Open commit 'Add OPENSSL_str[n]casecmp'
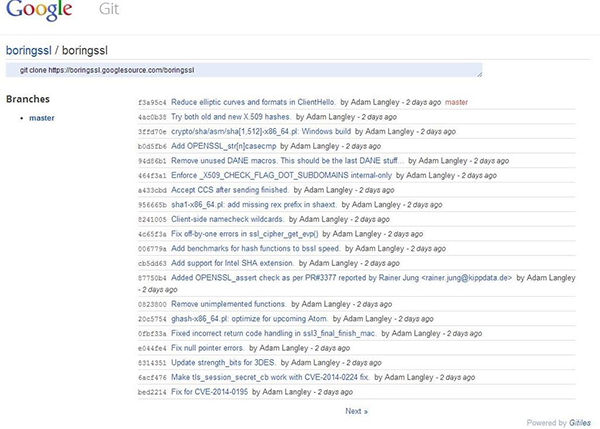Viewport: 600px width, 429px height. tap(223, 146)
